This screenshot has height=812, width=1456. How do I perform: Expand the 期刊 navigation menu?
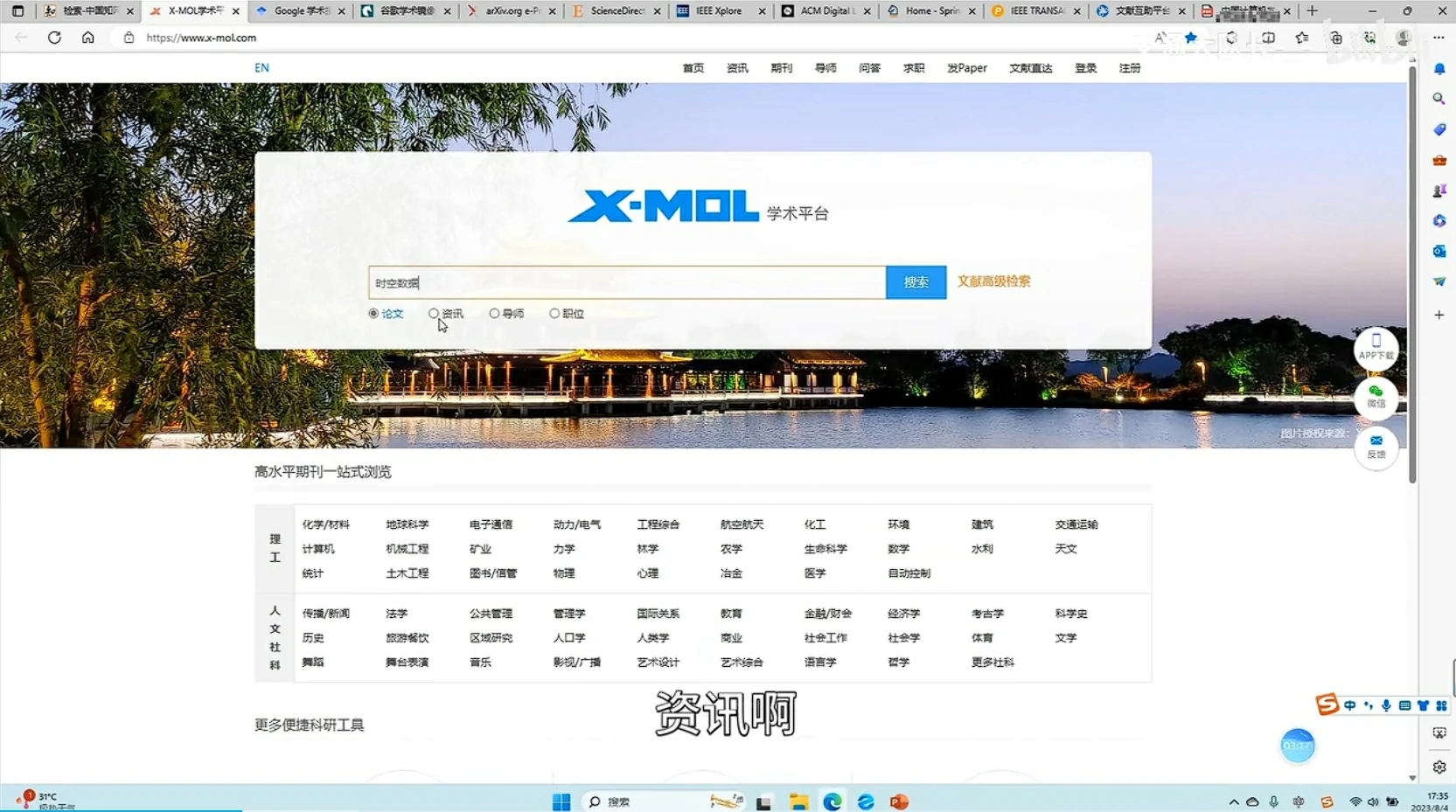tap(781, 68)
